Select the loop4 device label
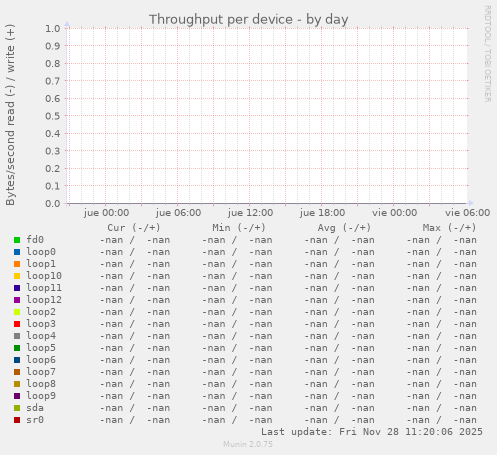Screen dimensions: 497x455 point(41,336)
